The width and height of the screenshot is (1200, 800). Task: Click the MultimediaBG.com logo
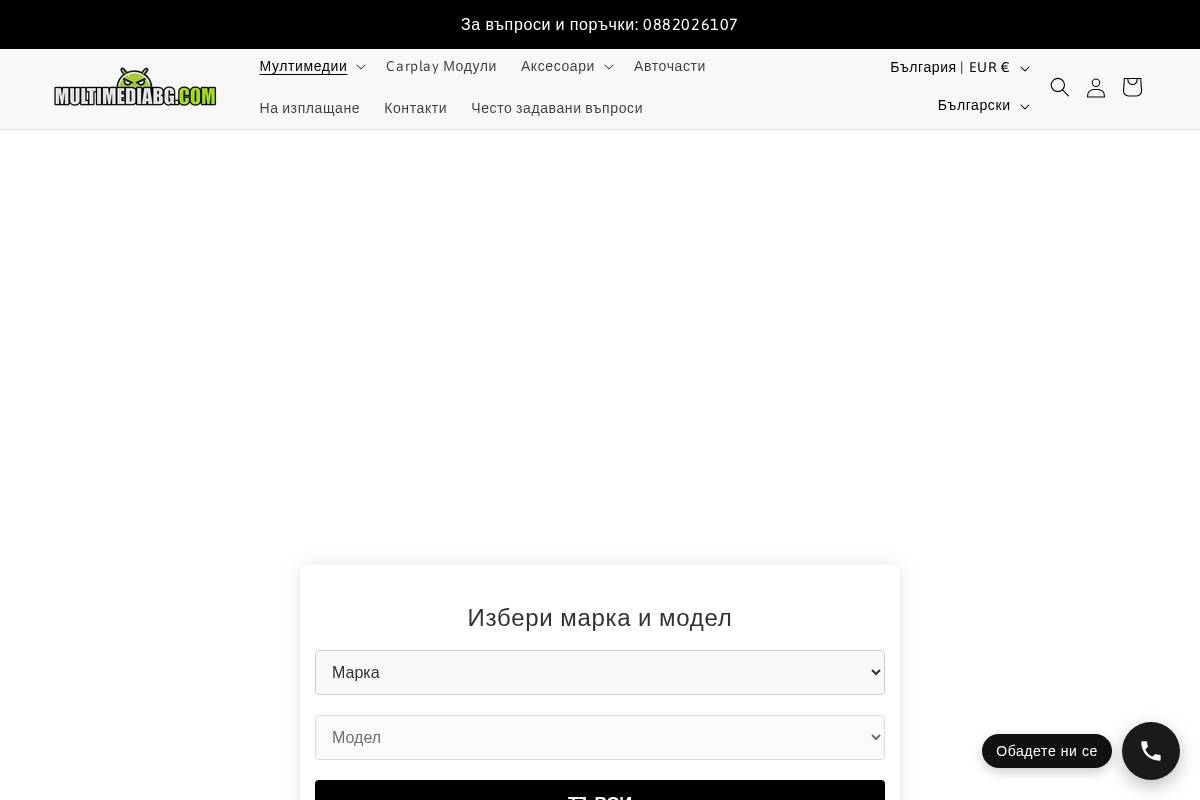pos(135,88)
